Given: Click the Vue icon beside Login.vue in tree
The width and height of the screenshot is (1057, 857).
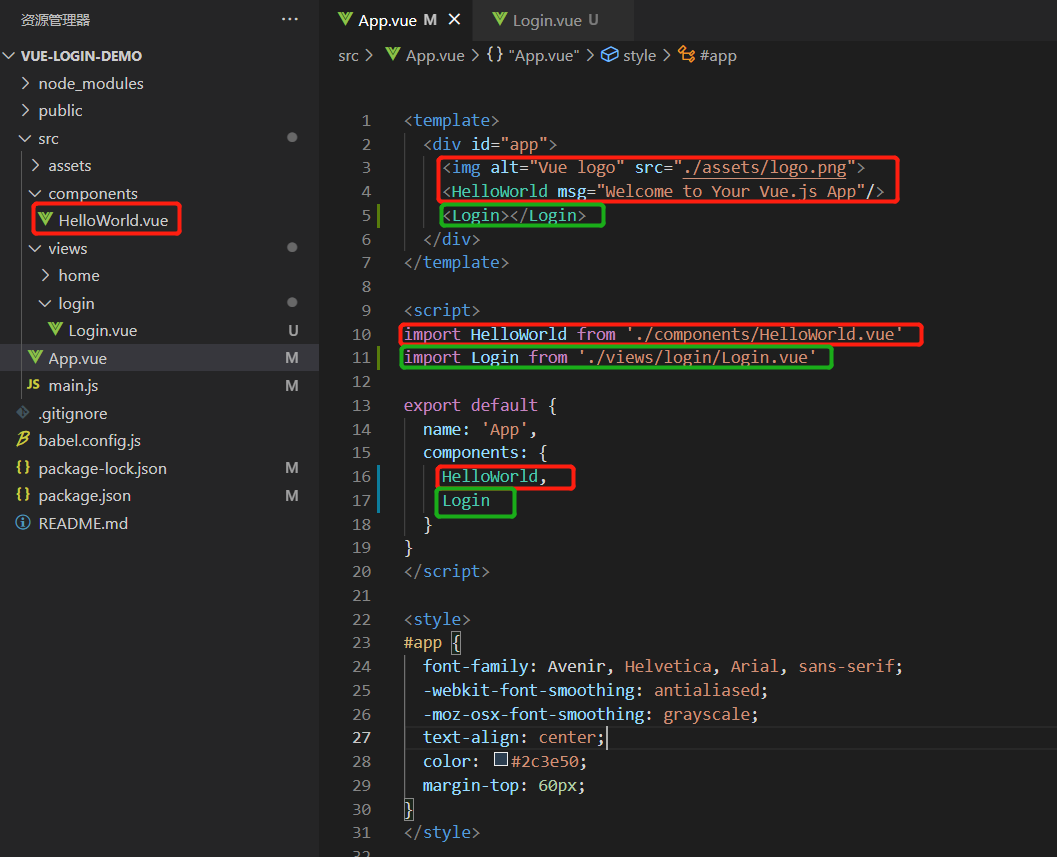Looking at the screenshot, I should [x=55, y=329].
